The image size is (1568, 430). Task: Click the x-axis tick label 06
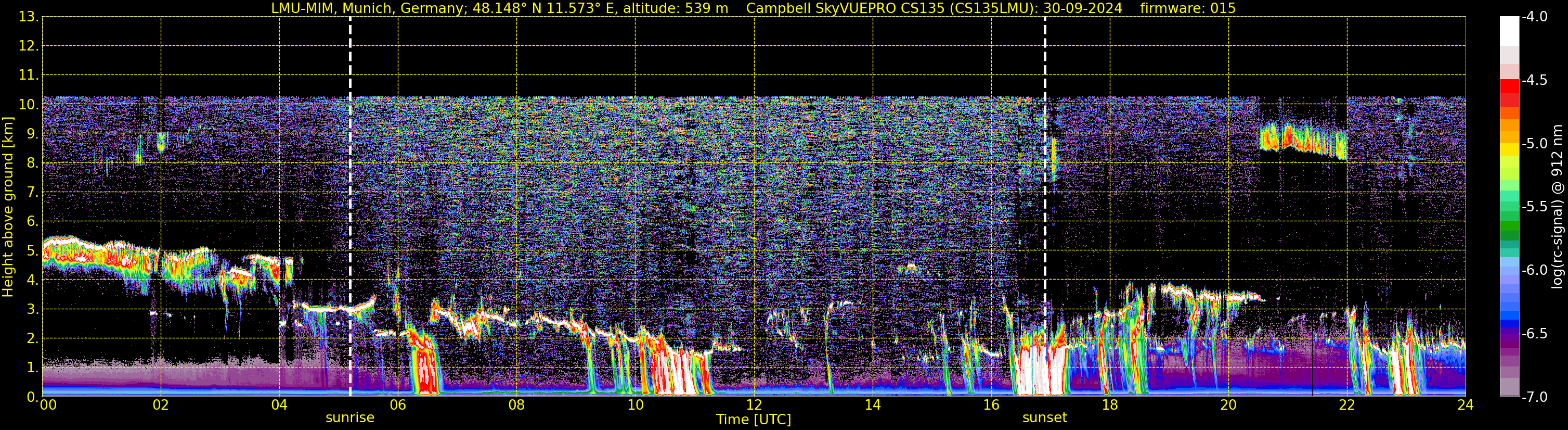[398, 405]
